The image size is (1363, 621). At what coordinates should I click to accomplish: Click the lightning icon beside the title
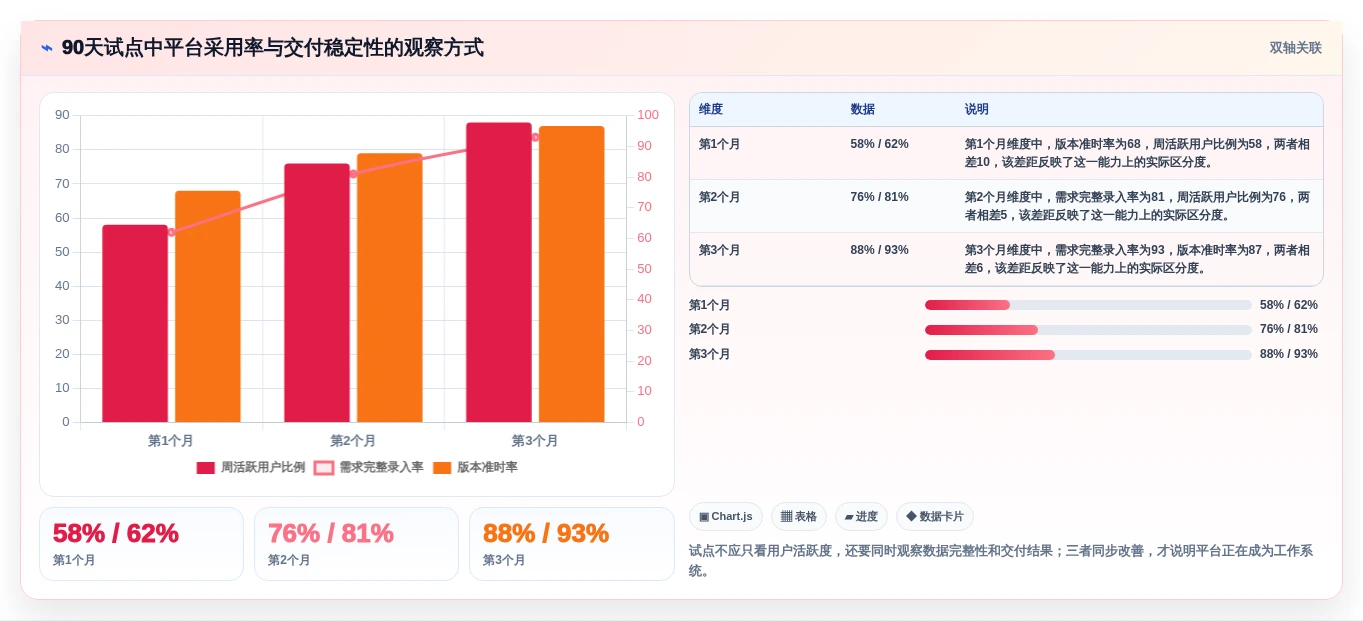pos(47,48)
